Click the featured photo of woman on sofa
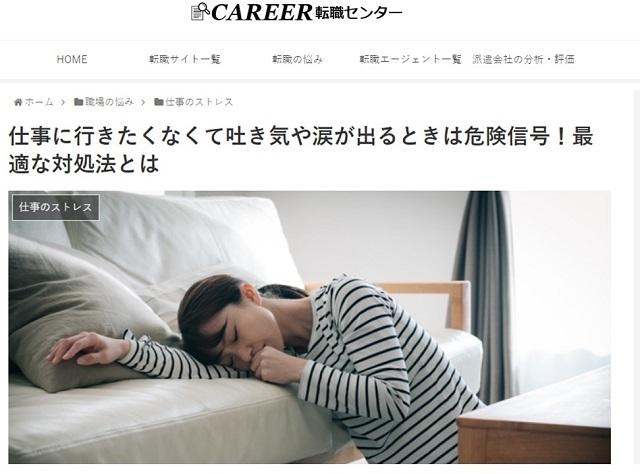The width and height of the screenshot is (640, 474). pyautogui.click(x=309, y=327)
